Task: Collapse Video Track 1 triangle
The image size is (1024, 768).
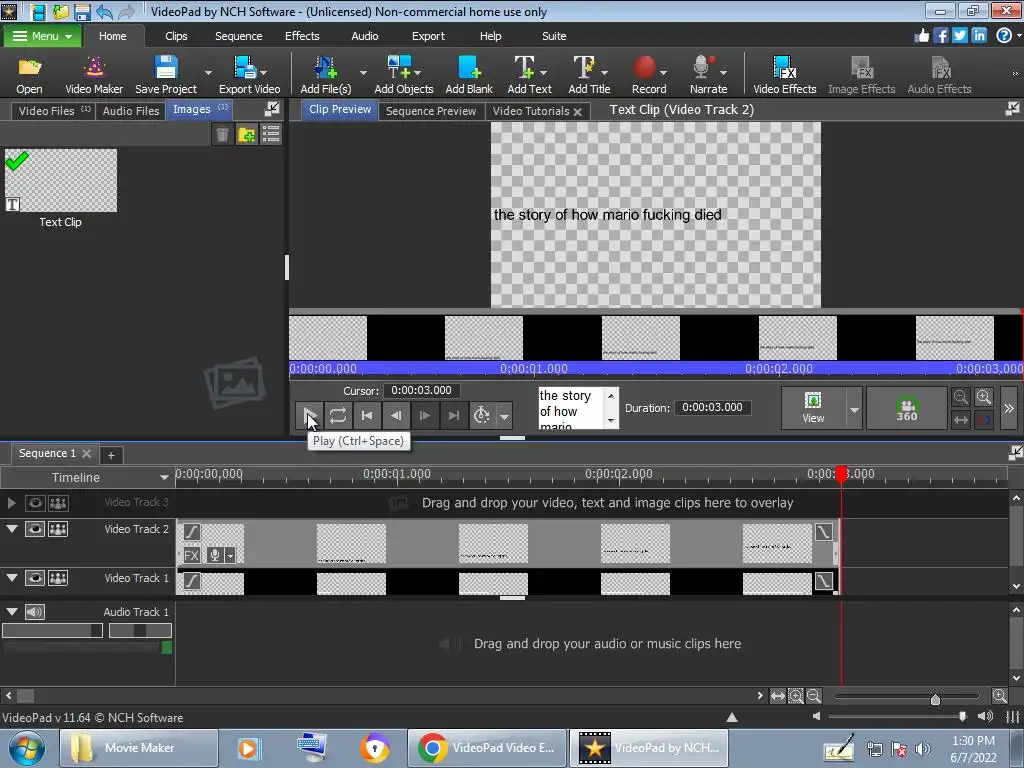Action: [12, 578]
